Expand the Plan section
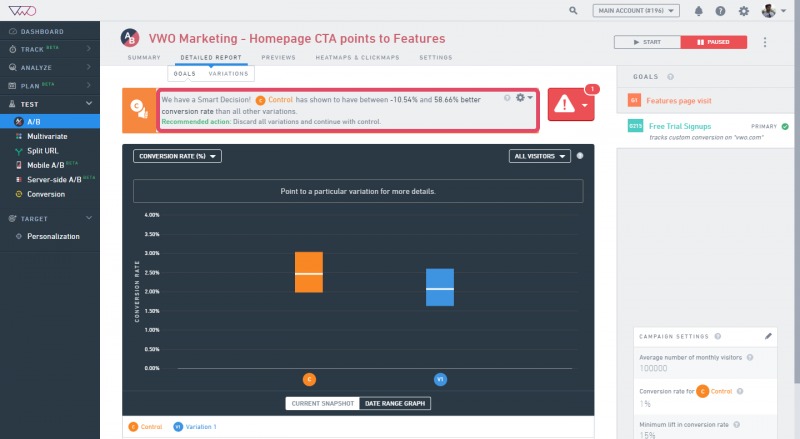800x439 pixels. point(49,86)
